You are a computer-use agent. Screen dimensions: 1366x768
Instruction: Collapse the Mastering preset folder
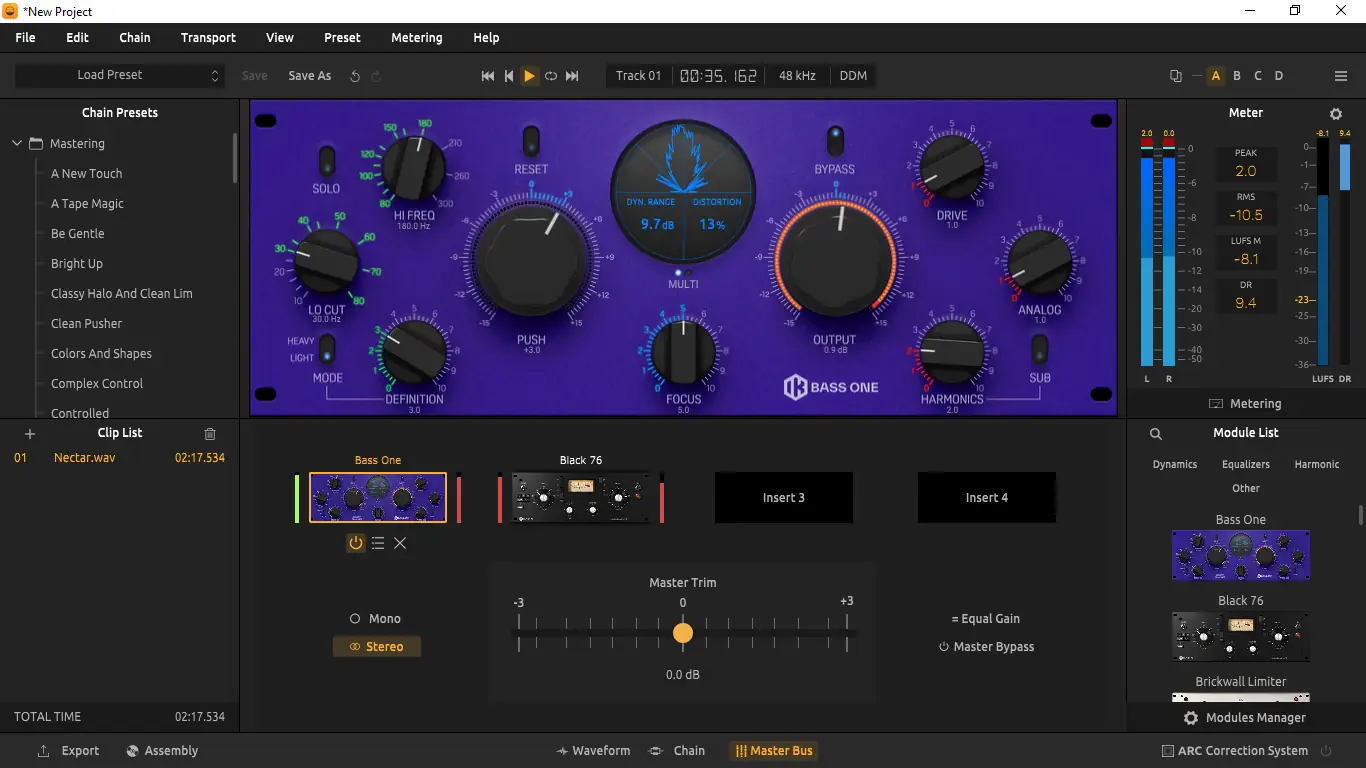[17, 144]
